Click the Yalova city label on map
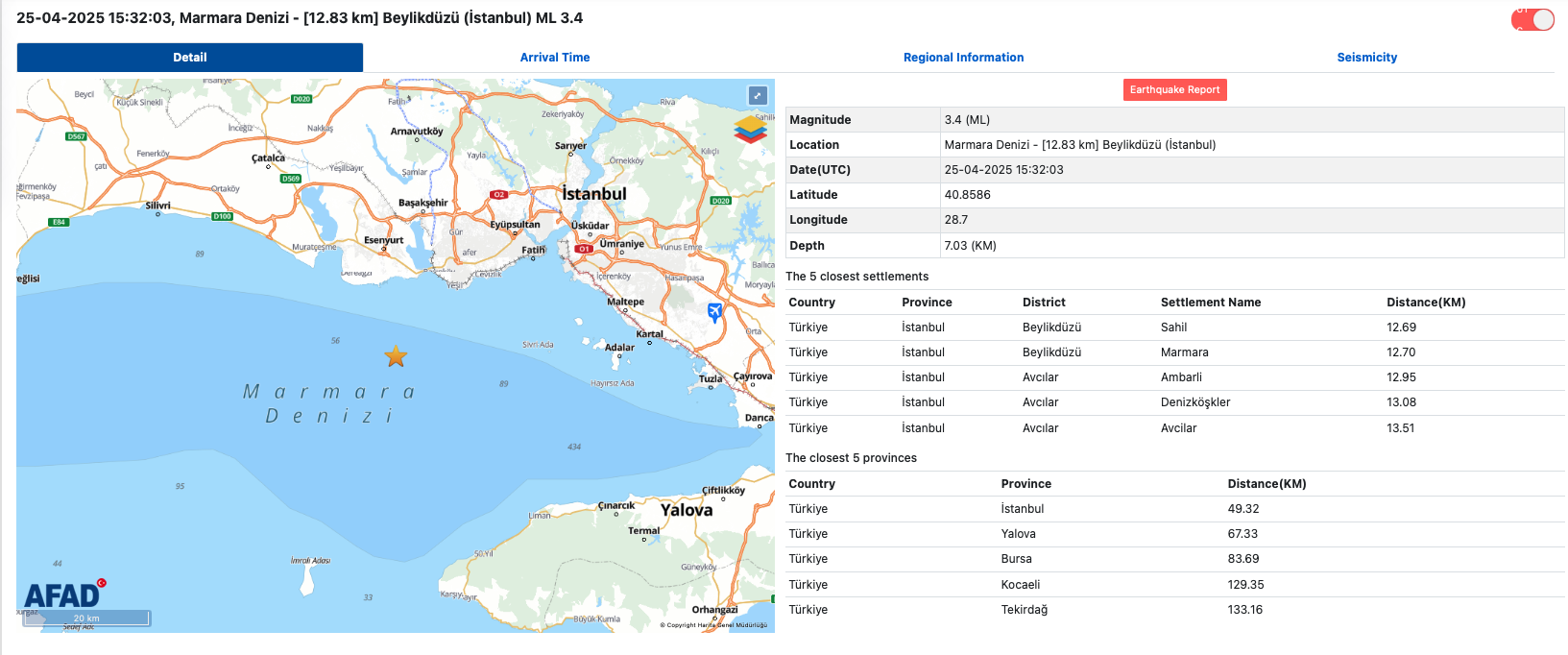The height and width of the screenshot is (655, 1568). (687, 510)
